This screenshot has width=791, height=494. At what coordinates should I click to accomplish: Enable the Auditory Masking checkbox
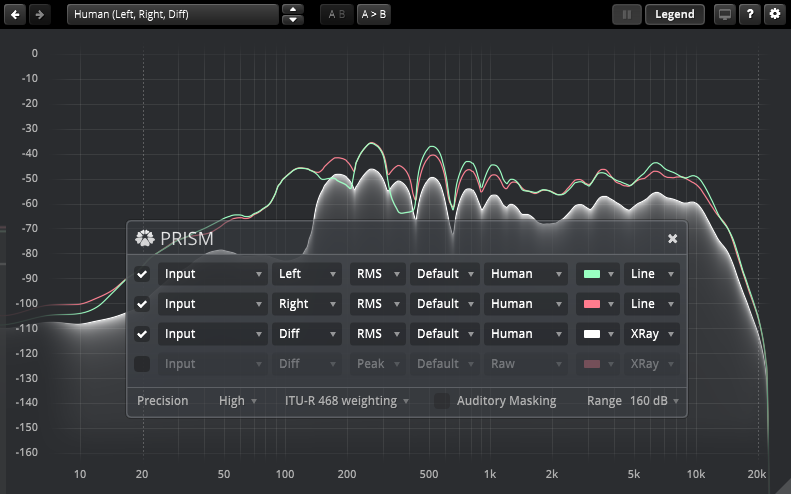[441, 401]
